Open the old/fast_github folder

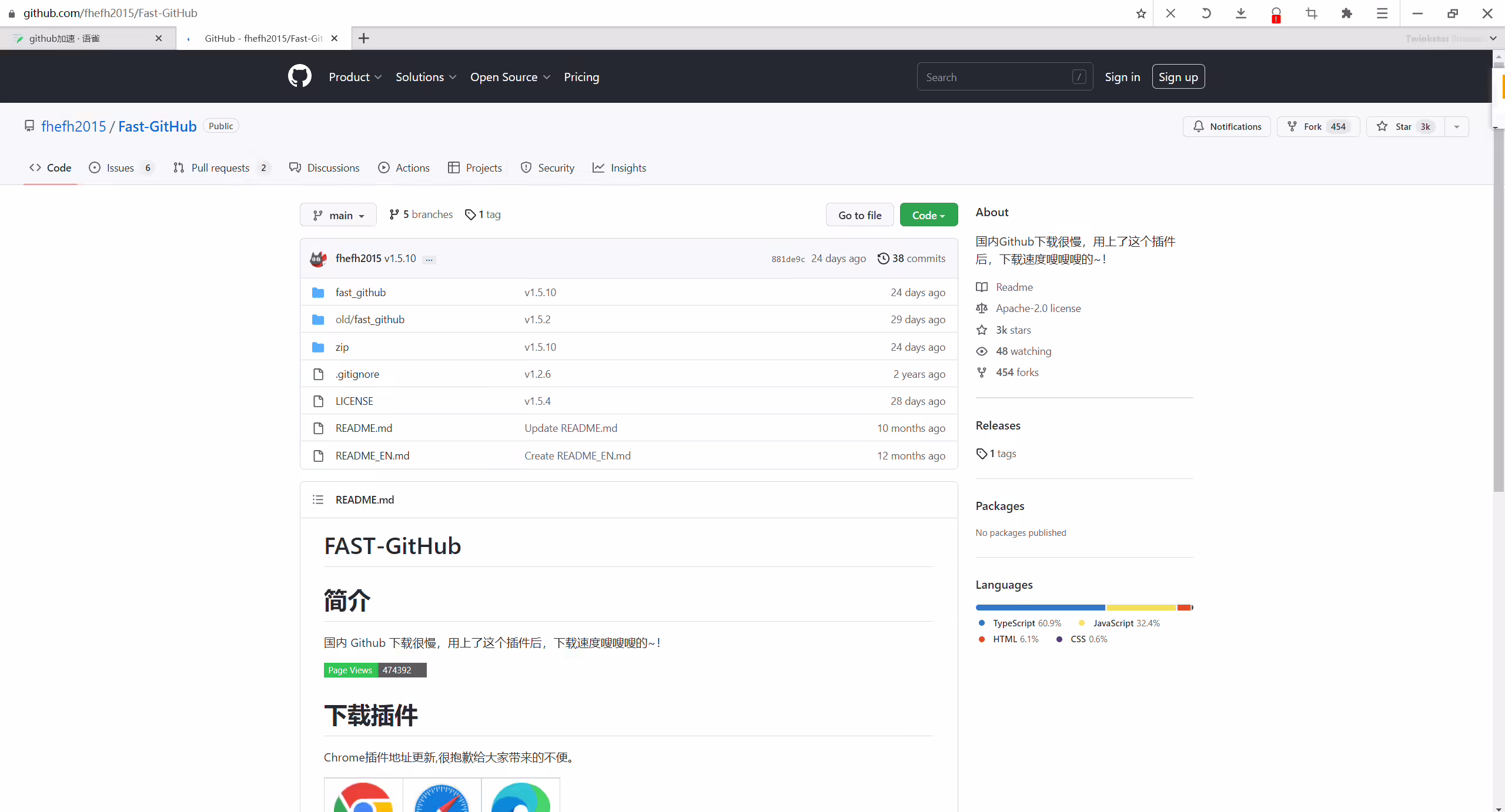click(x=370, y=320)
